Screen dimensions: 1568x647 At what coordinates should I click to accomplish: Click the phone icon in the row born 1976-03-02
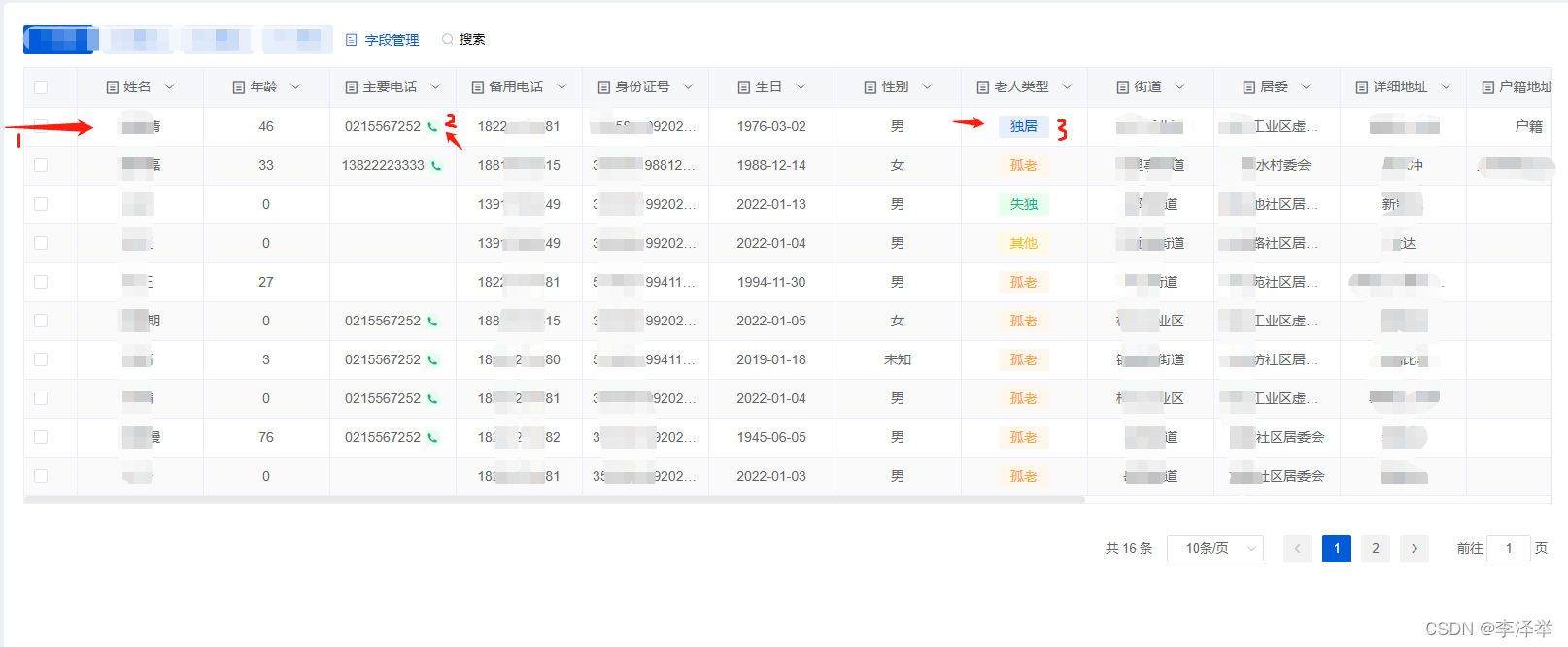[432, 127]
